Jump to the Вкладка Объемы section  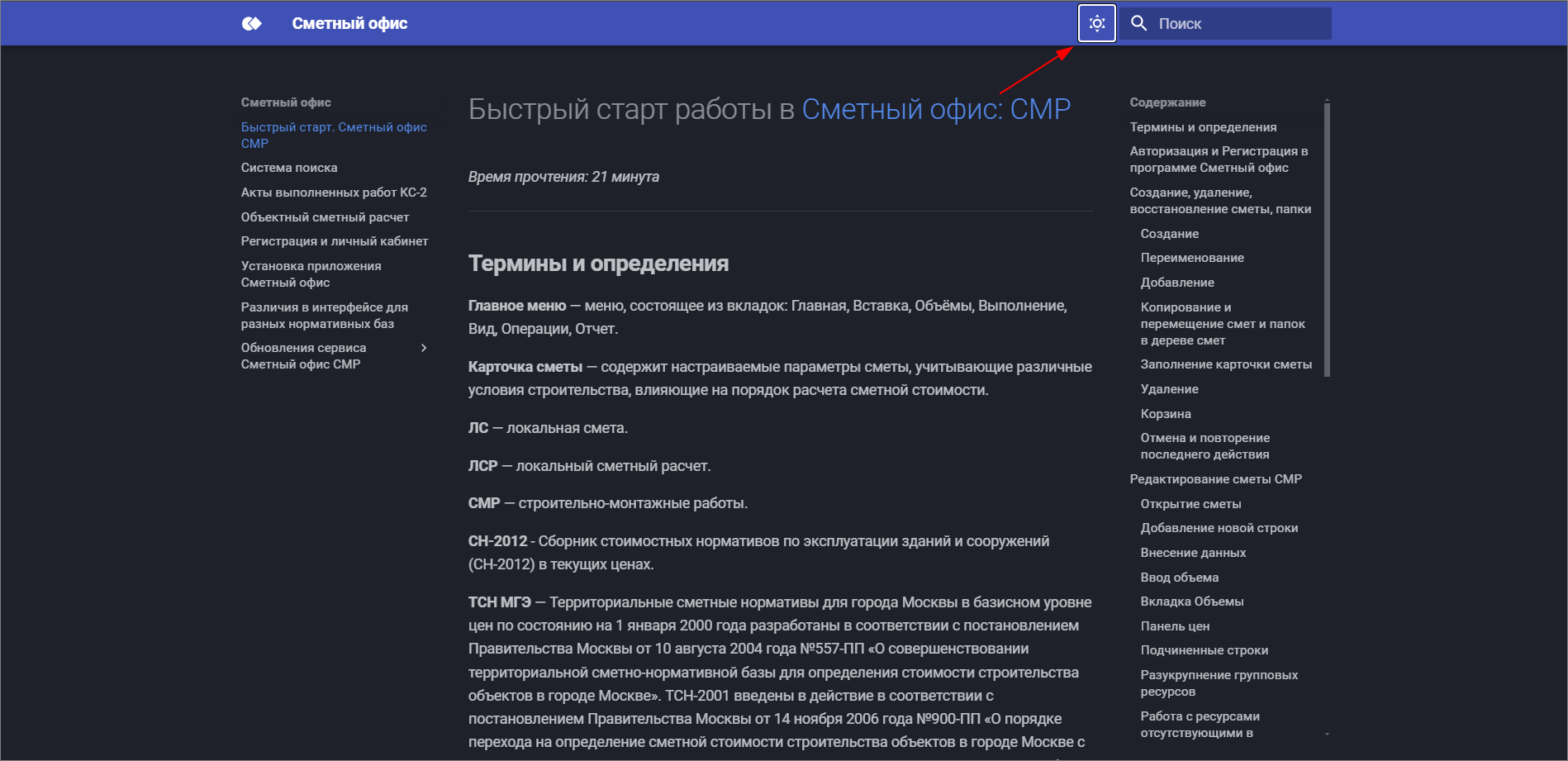pyautogui.click(x=1192, y=601)
